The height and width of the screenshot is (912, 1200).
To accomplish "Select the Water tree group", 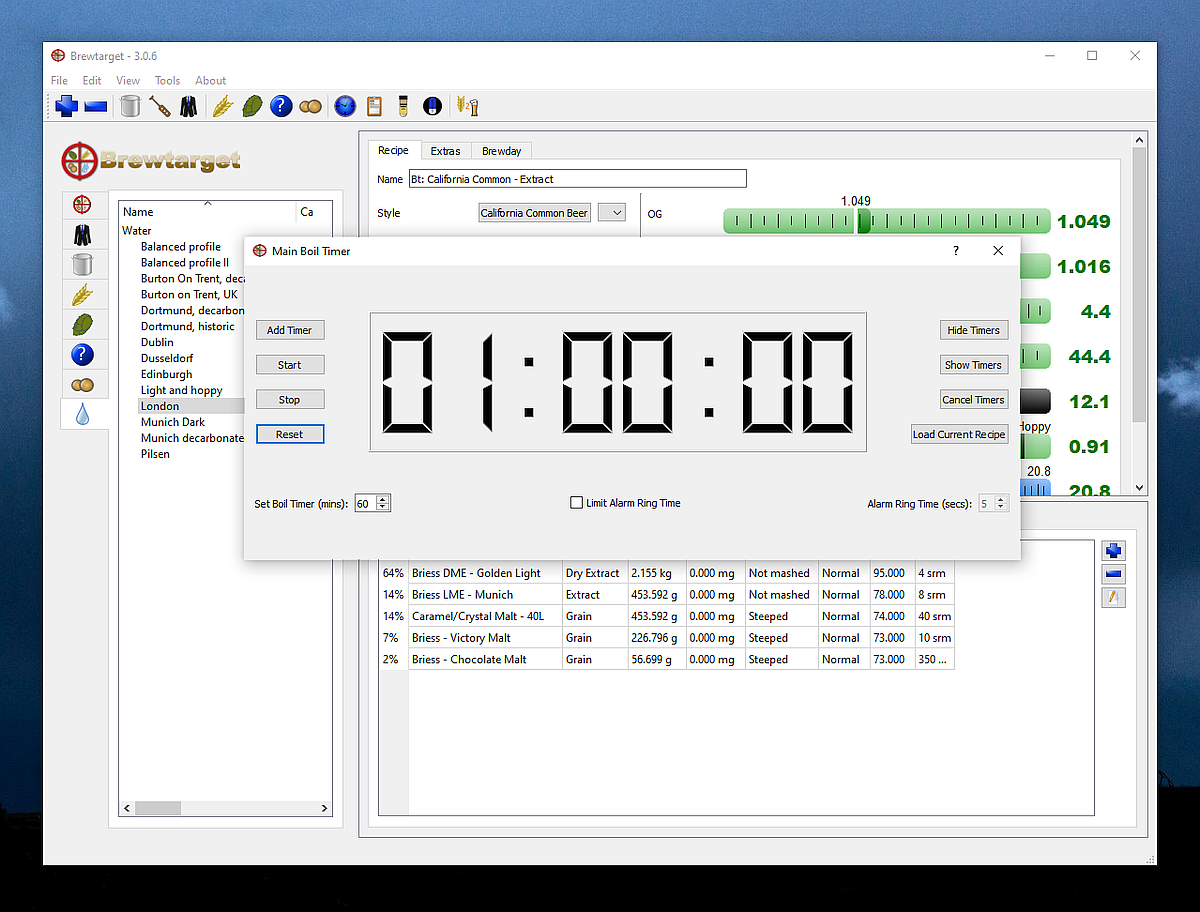I will pyautogui.click(x=137, y=231).
